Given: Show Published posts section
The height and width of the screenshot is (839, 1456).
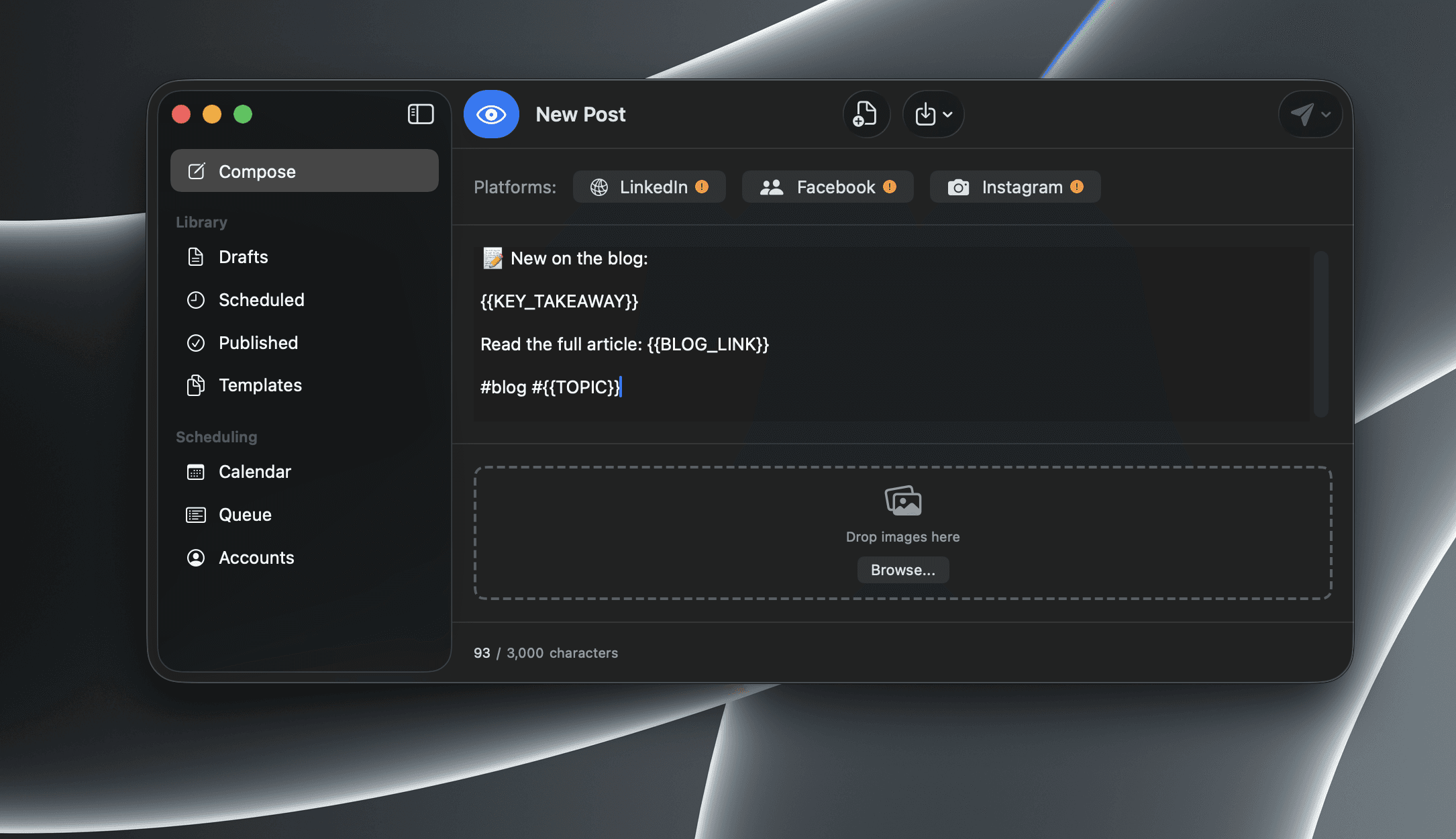Looking at the screenshot, I should click(258, 343).
